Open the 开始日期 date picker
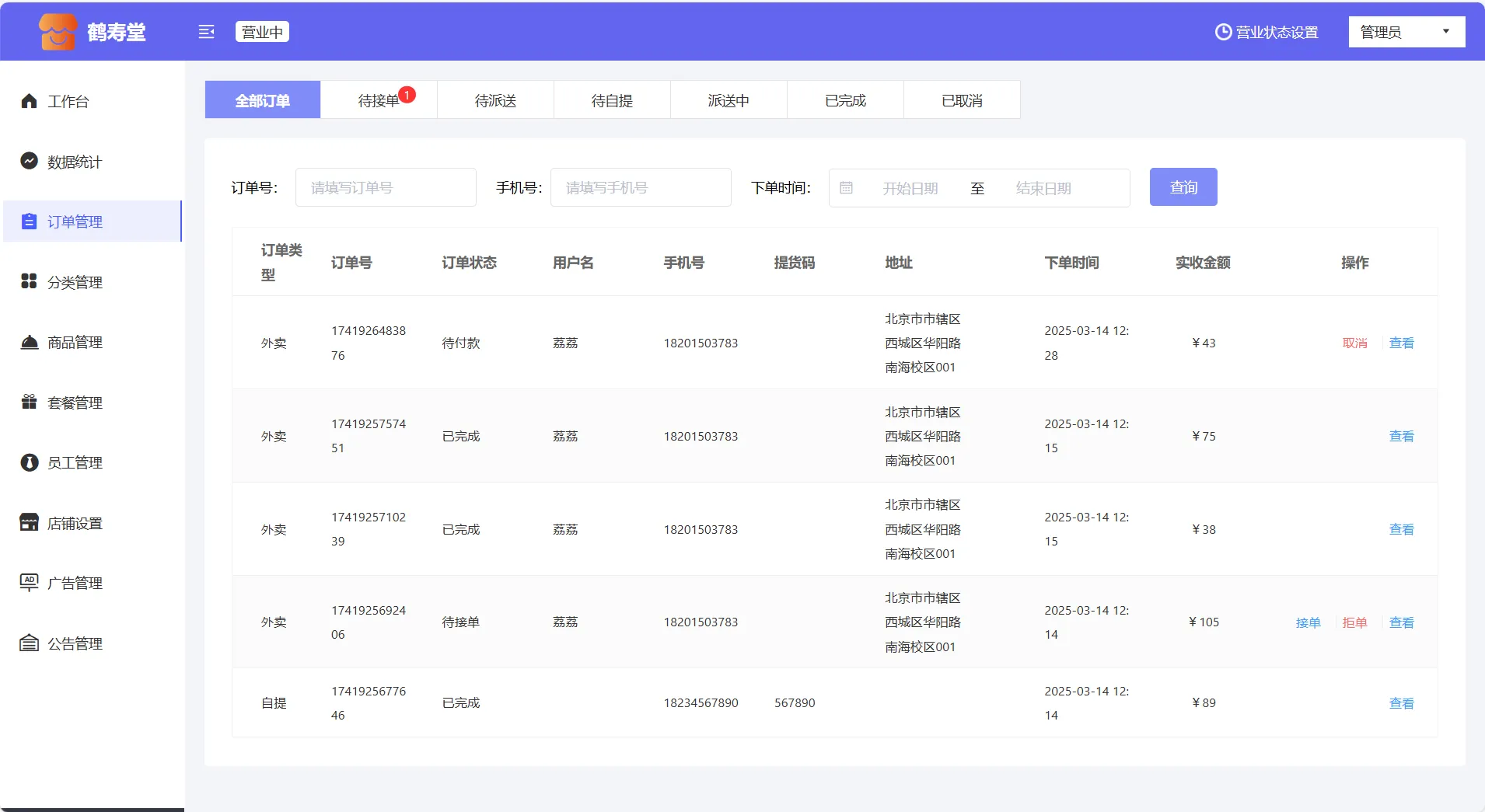Image resolution: width=1485 pixels, height=812 pixels. (910, 188)
